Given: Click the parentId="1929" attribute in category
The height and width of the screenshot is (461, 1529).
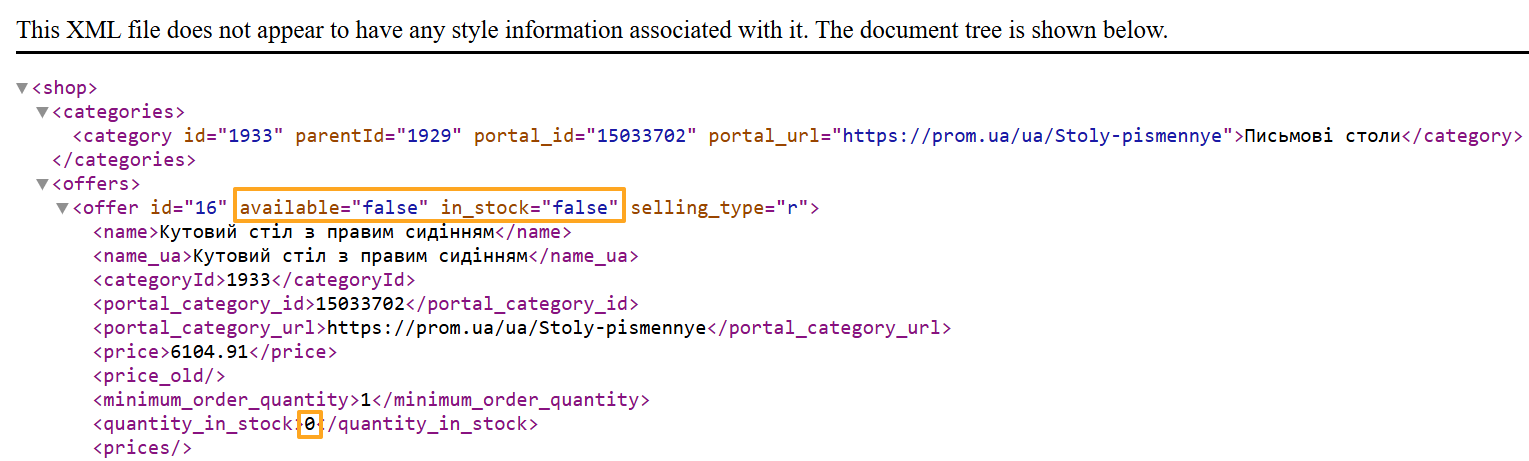Looking at the screenshot, I should coord(378,136).
